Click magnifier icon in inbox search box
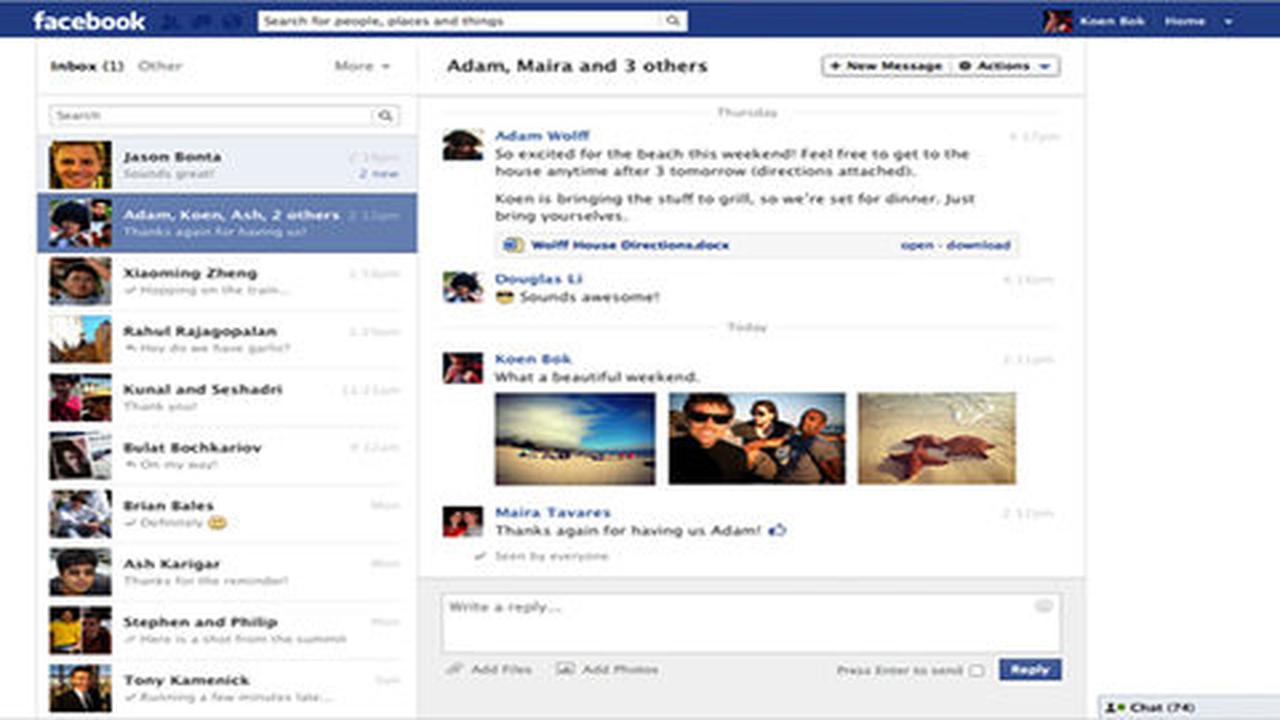This screenshot has height=720, width=1280. point(386,116)
